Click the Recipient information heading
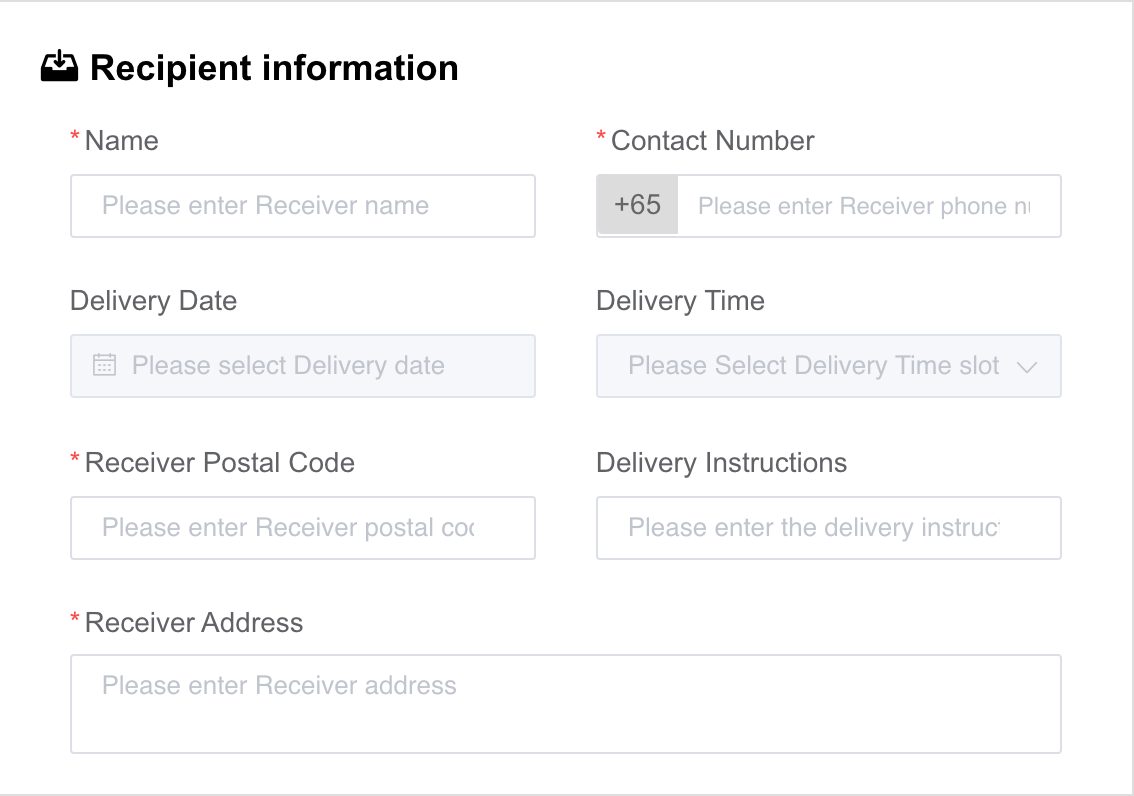 274,68
